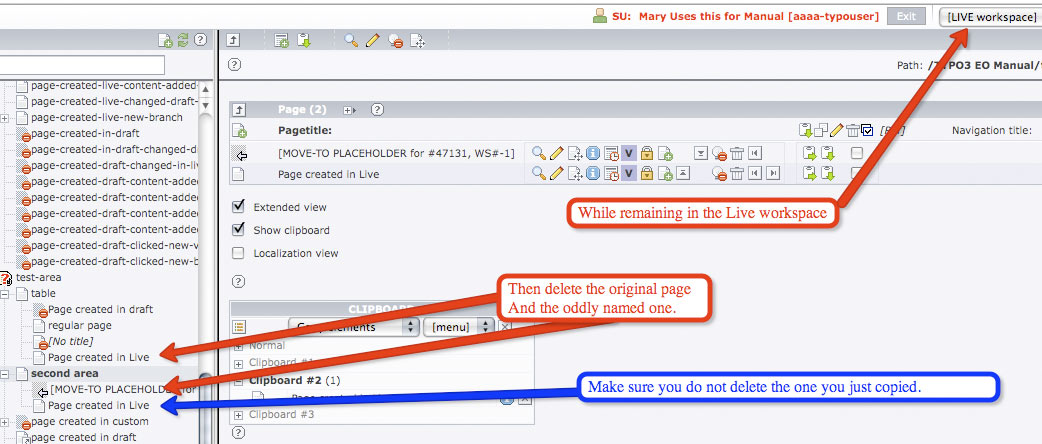
Task: Open the clipboard [menu] dropdown
Action: tap(459, 327)
